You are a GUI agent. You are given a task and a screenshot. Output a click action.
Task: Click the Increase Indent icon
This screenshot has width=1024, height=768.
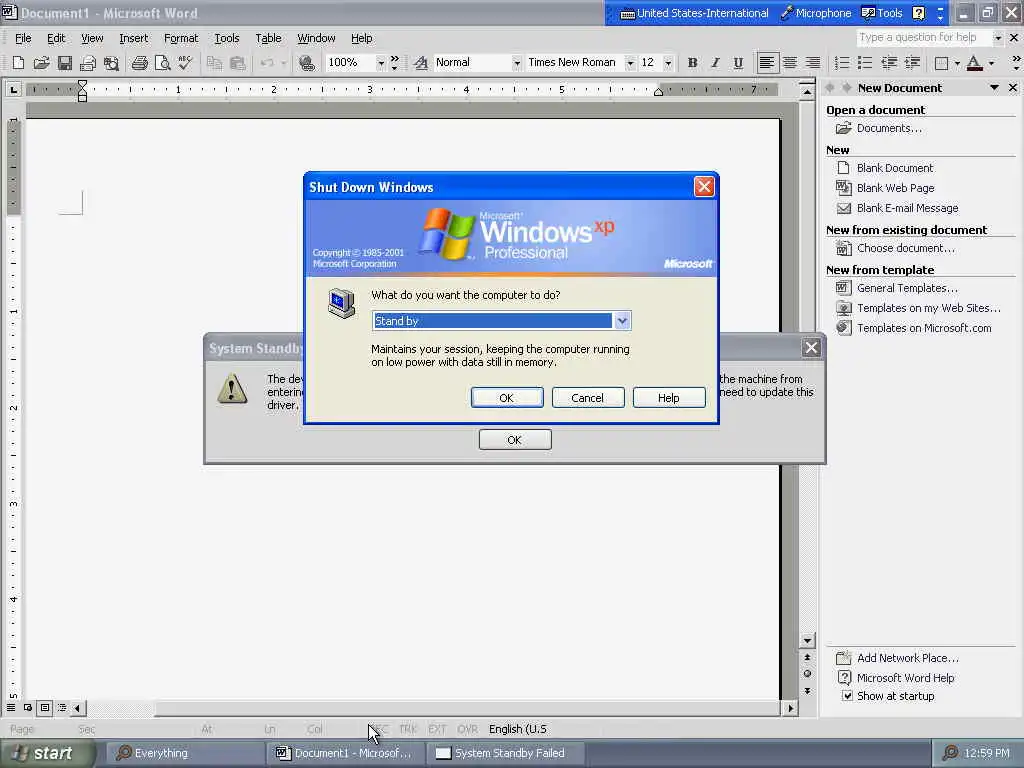[x=912, y=63]
